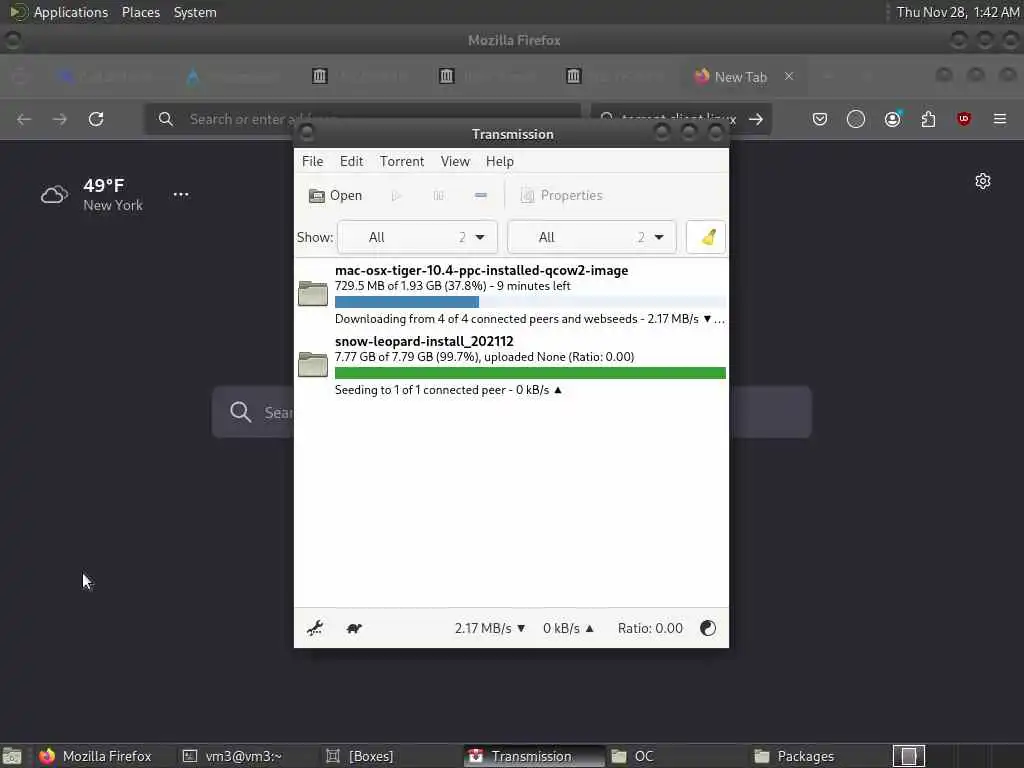Switch to Boxes in taskbar

(360, 756)
